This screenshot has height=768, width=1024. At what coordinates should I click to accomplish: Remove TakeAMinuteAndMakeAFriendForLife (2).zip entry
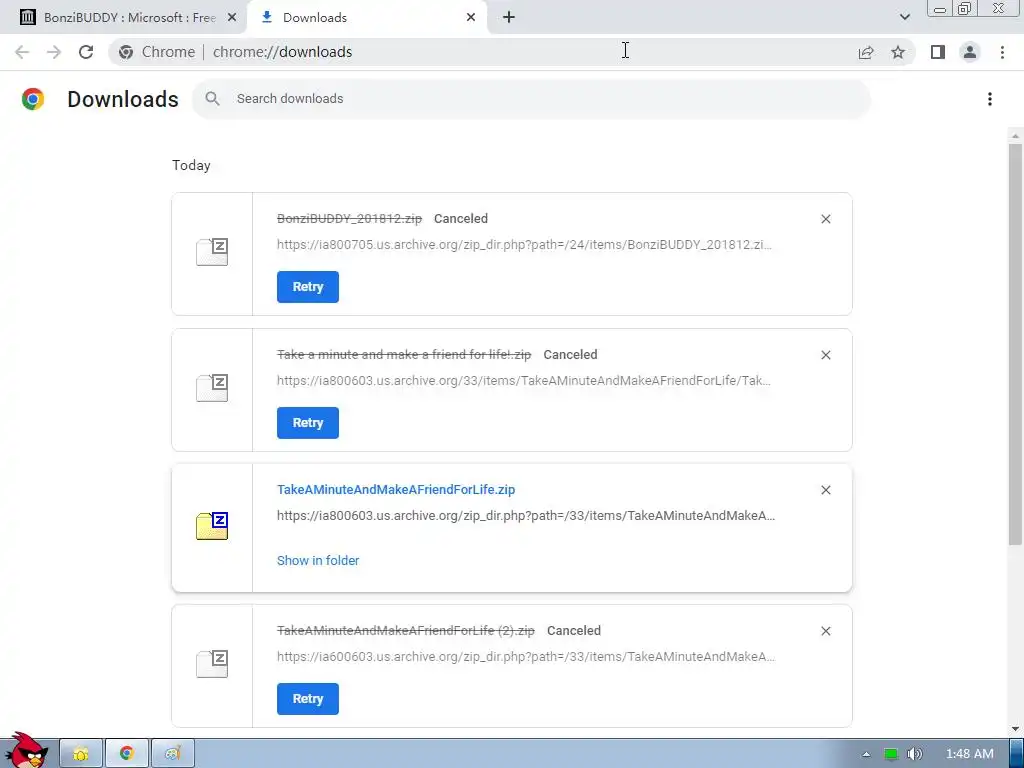pos(825,631)
